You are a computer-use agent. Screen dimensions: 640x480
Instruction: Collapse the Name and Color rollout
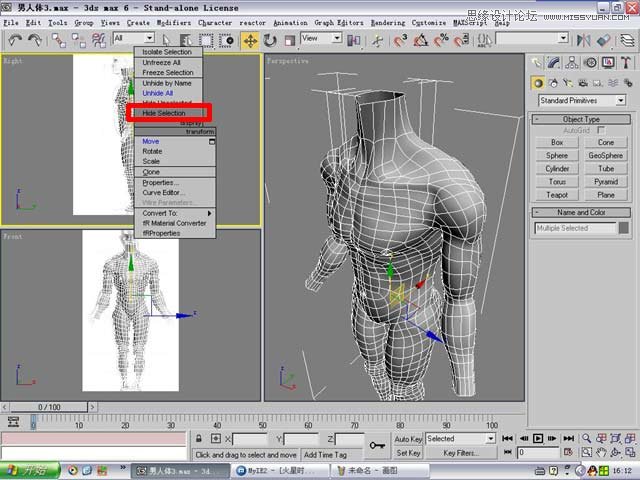coord(581,212)
